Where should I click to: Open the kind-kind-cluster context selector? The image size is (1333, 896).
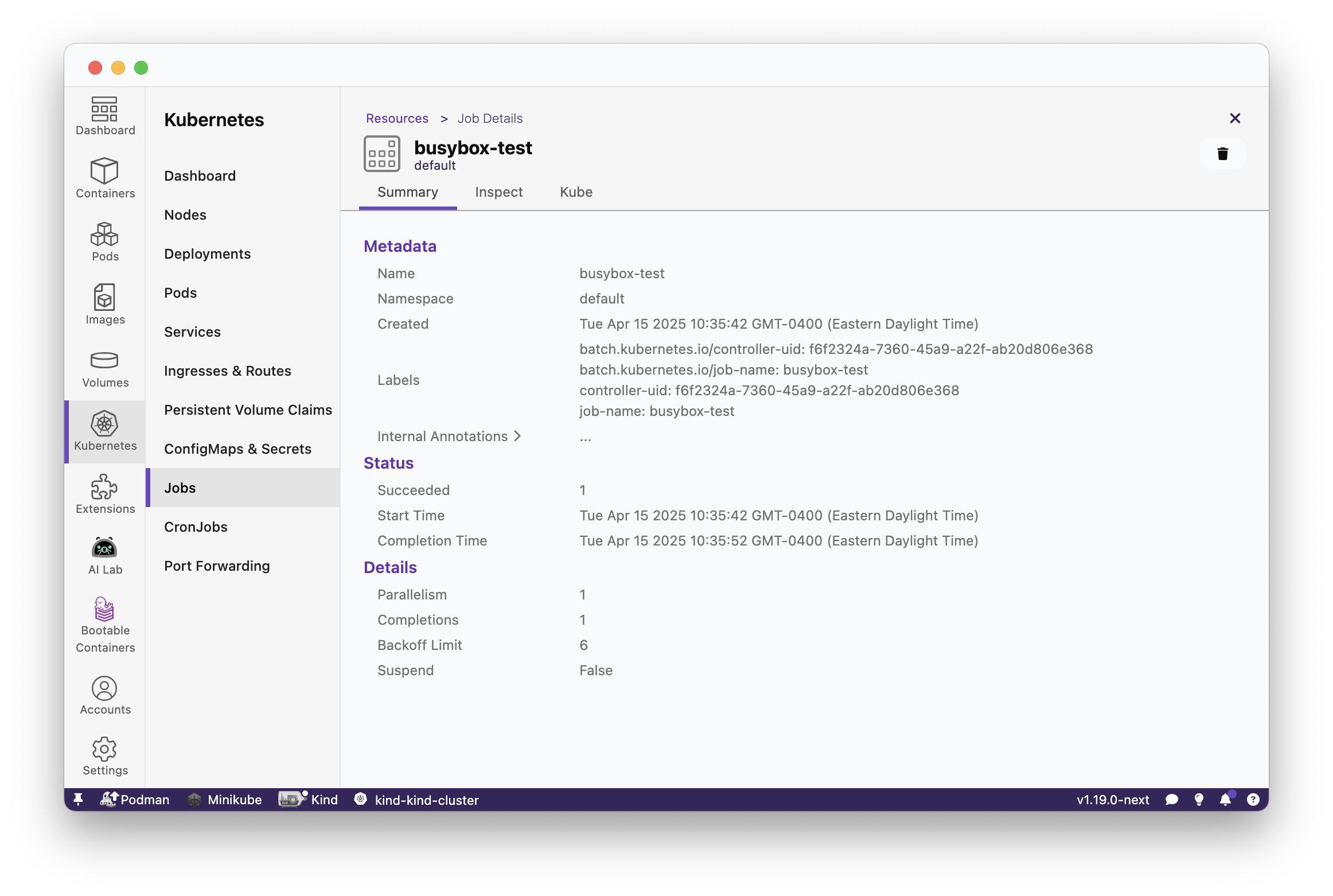(418, 800)
